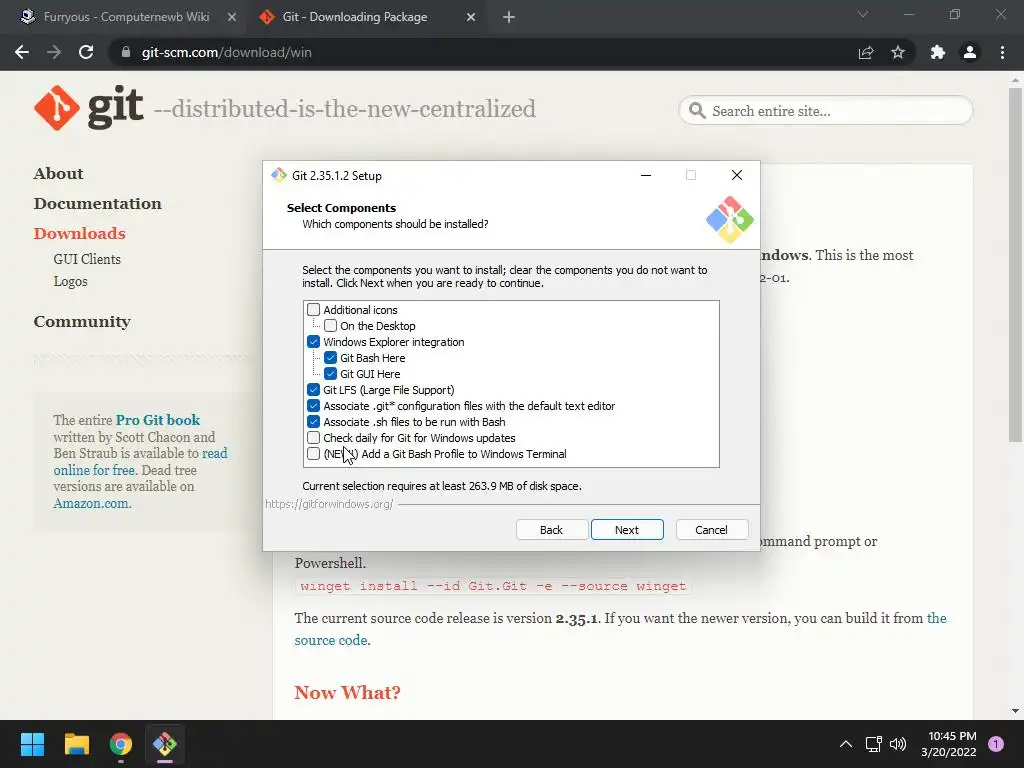
Task: Close the Furryous wiki tab
Action: [x=232, y=17]
